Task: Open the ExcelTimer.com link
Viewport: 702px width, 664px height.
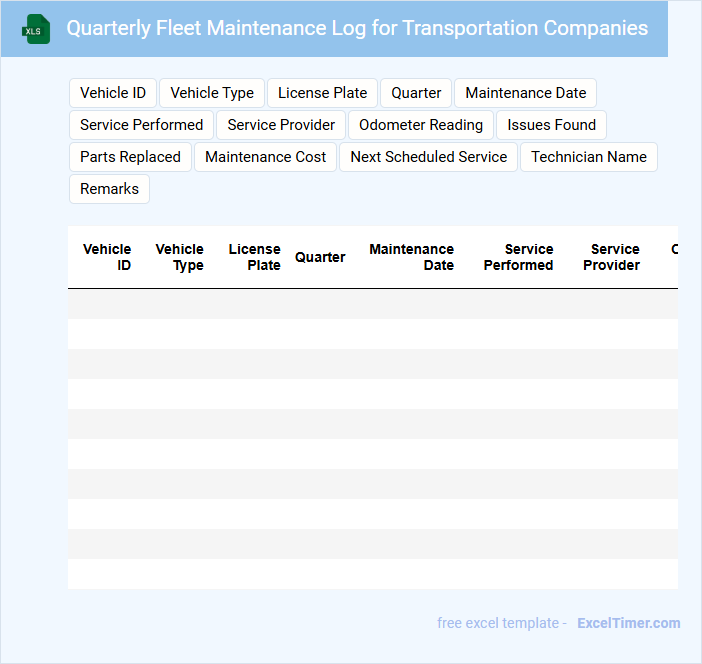Action: pos(628,623)
